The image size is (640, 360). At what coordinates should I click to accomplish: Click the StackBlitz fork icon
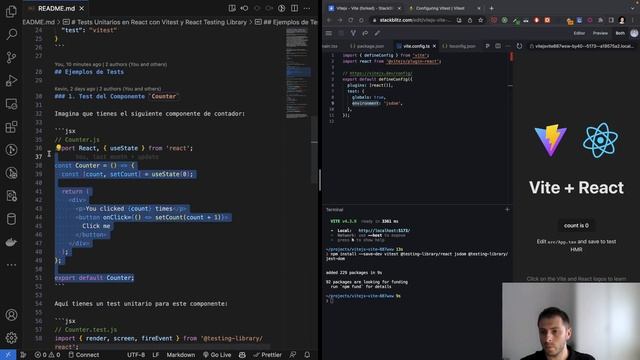tap(353, 33)
